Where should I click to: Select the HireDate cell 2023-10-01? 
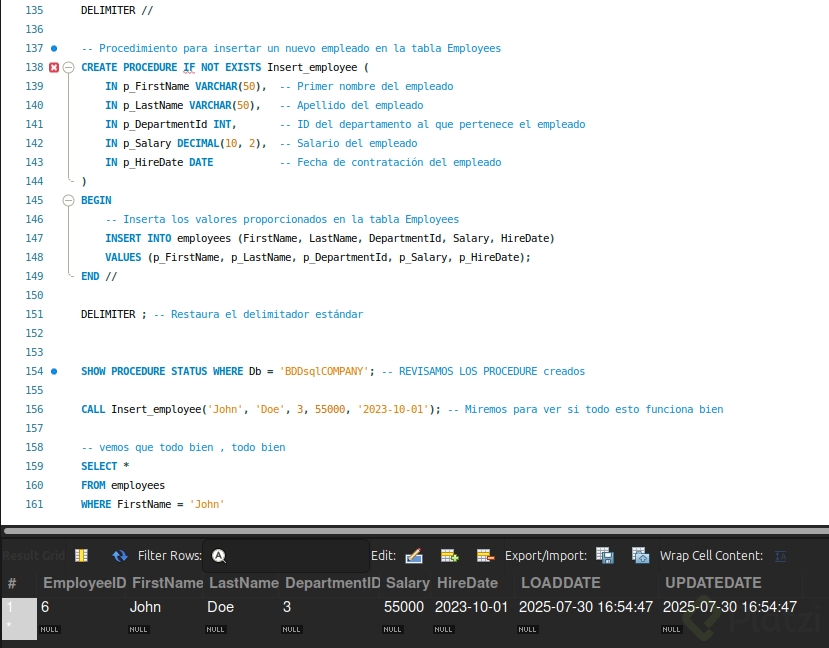pos(471,607)
